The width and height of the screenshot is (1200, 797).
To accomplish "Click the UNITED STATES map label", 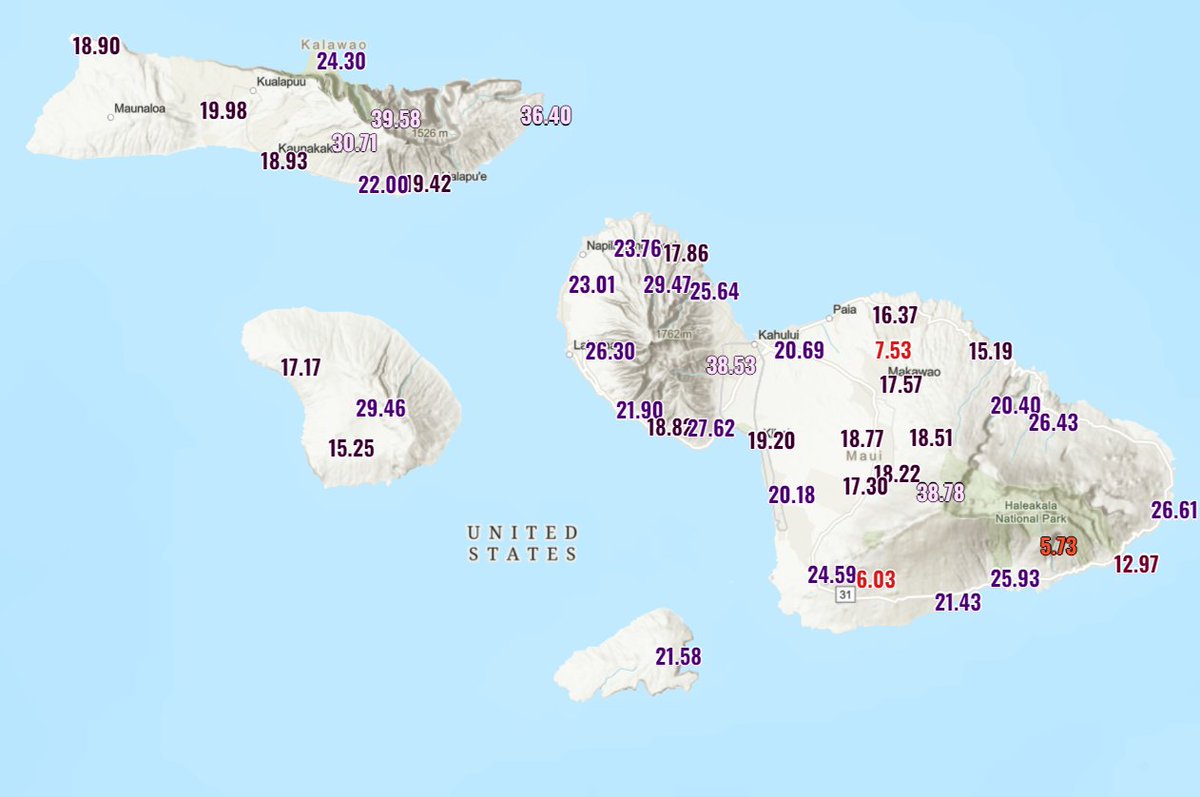I will coord(522,542).
